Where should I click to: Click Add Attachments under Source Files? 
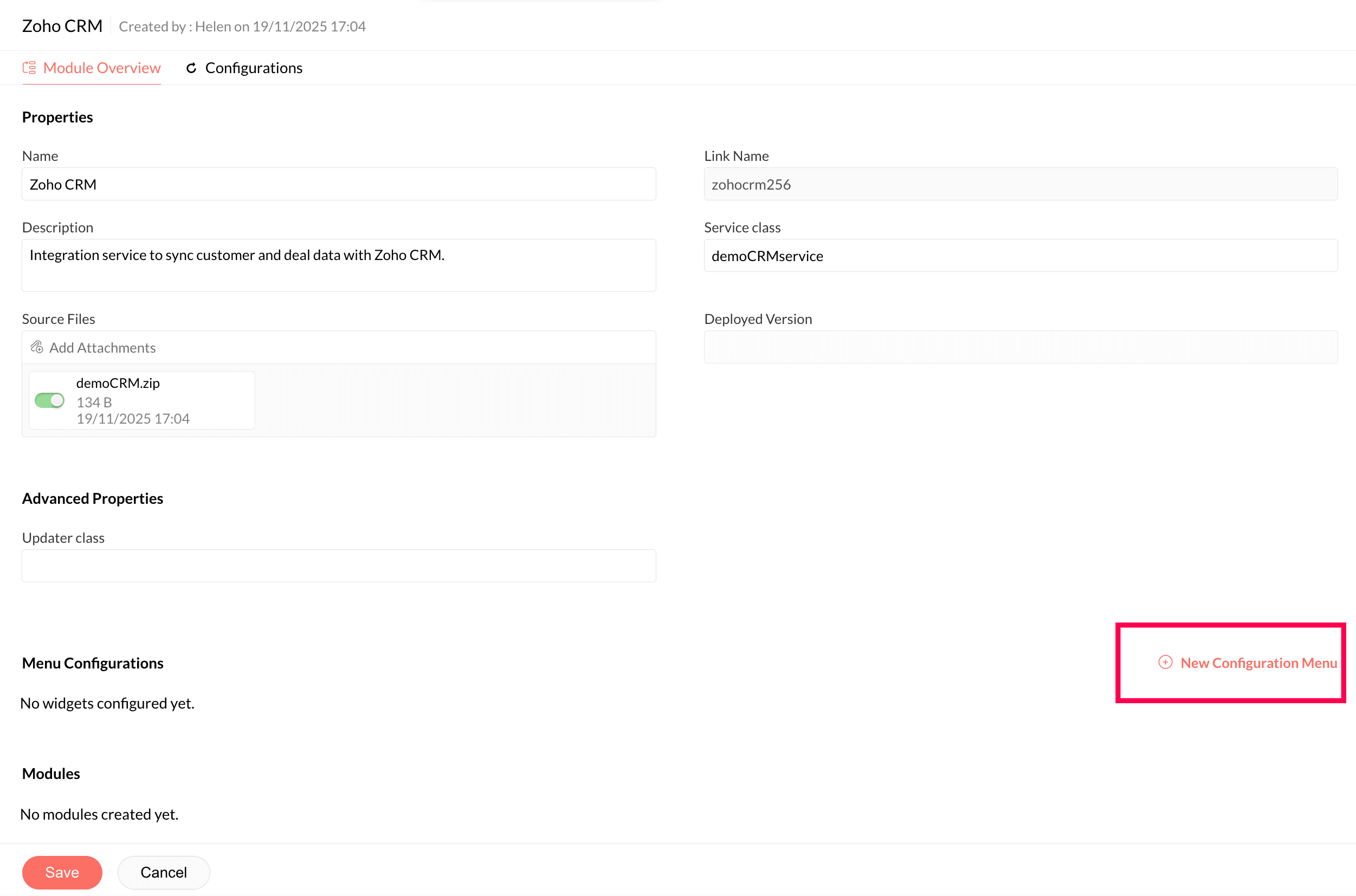[102, 347]
